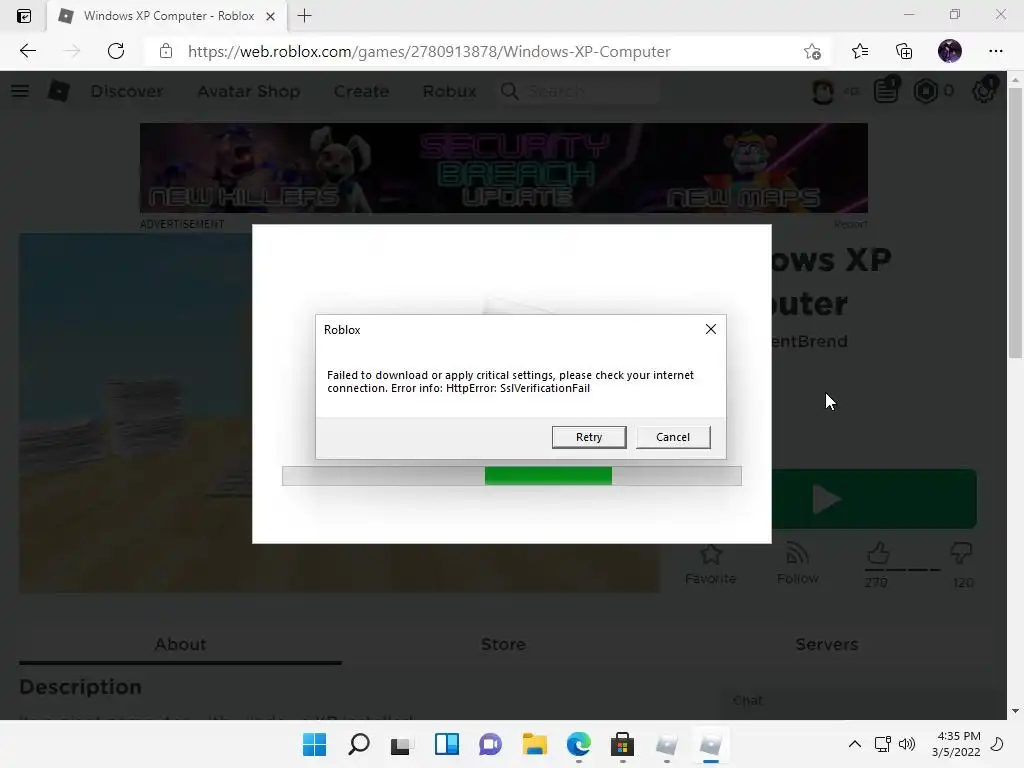Open a new browser tab
The image size is (1024, 768).
pyautogui.click(x=304, y=16)
